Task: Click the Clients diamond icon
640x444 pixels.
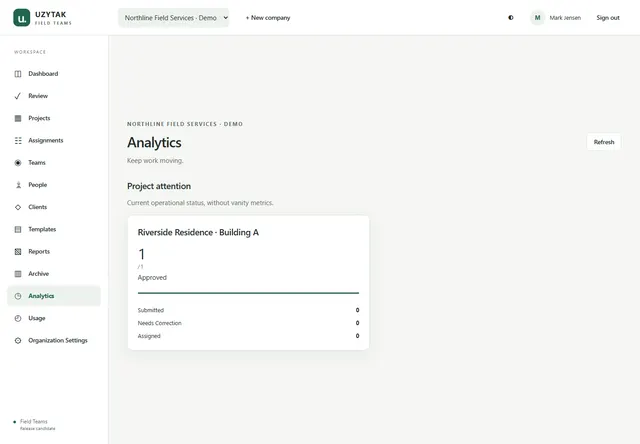Action: point(18,207)
